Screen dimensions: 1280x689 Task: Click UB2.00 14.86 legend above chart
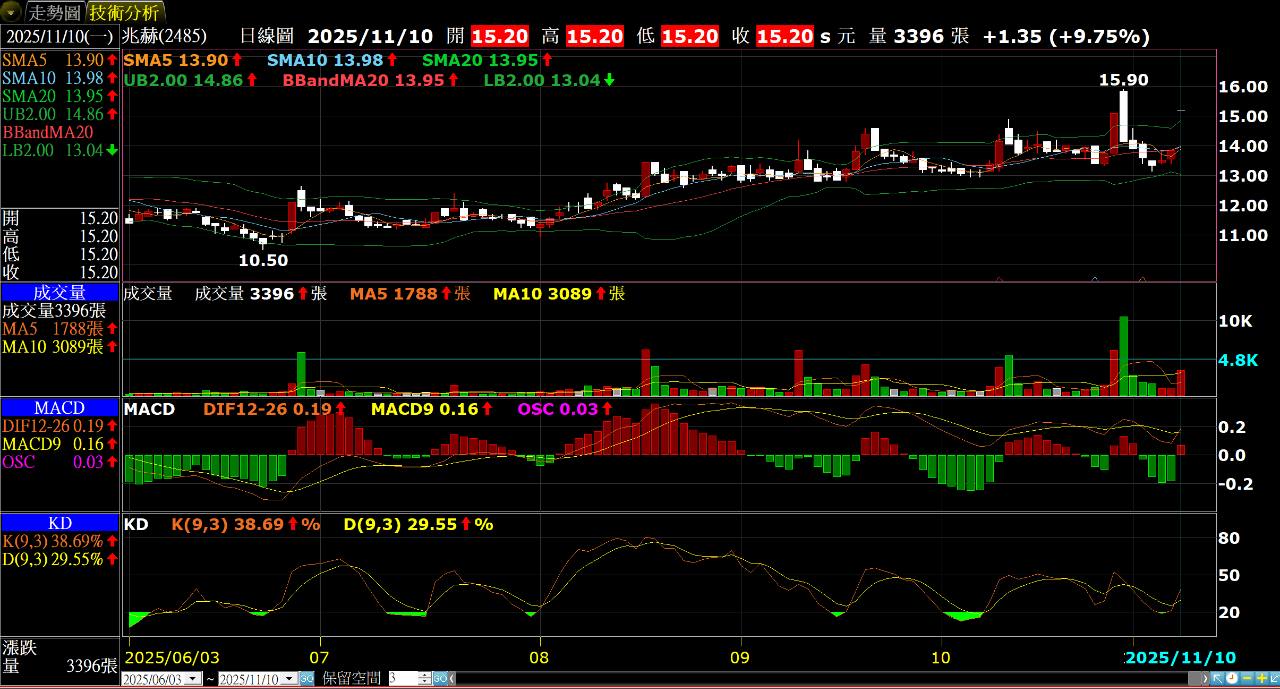click(x=192, y=79)
